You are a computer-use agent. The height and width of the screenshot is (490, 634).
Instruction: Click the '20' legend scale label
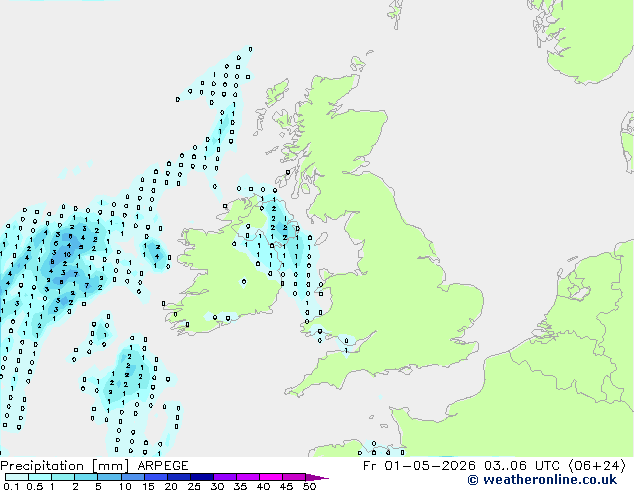(171, 486)
